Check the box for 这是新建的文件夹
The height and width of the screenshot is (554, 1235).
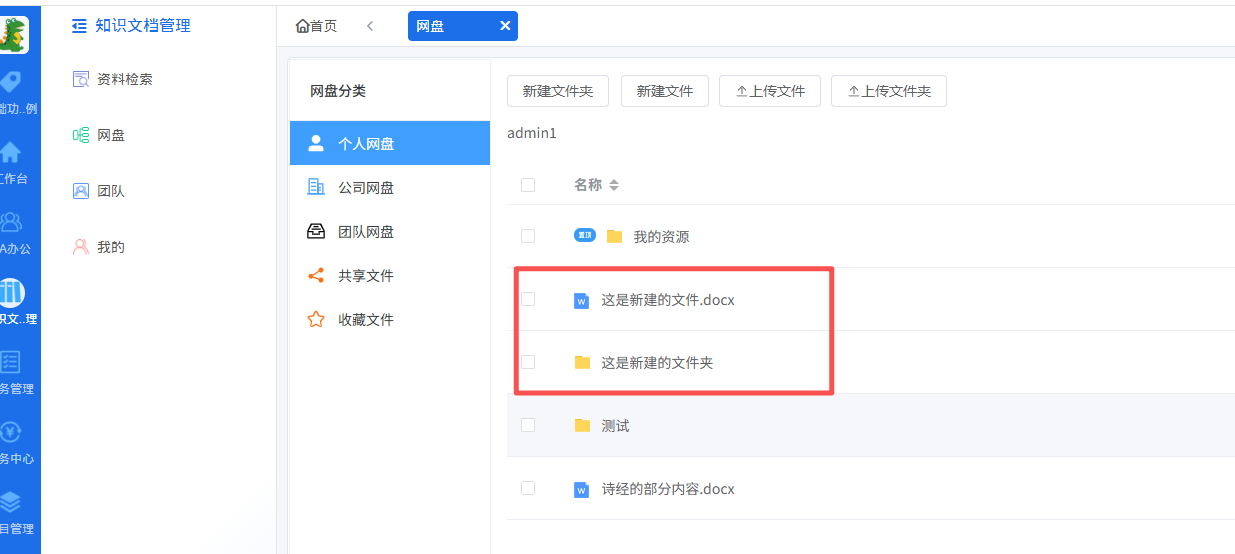coord(528,362)
